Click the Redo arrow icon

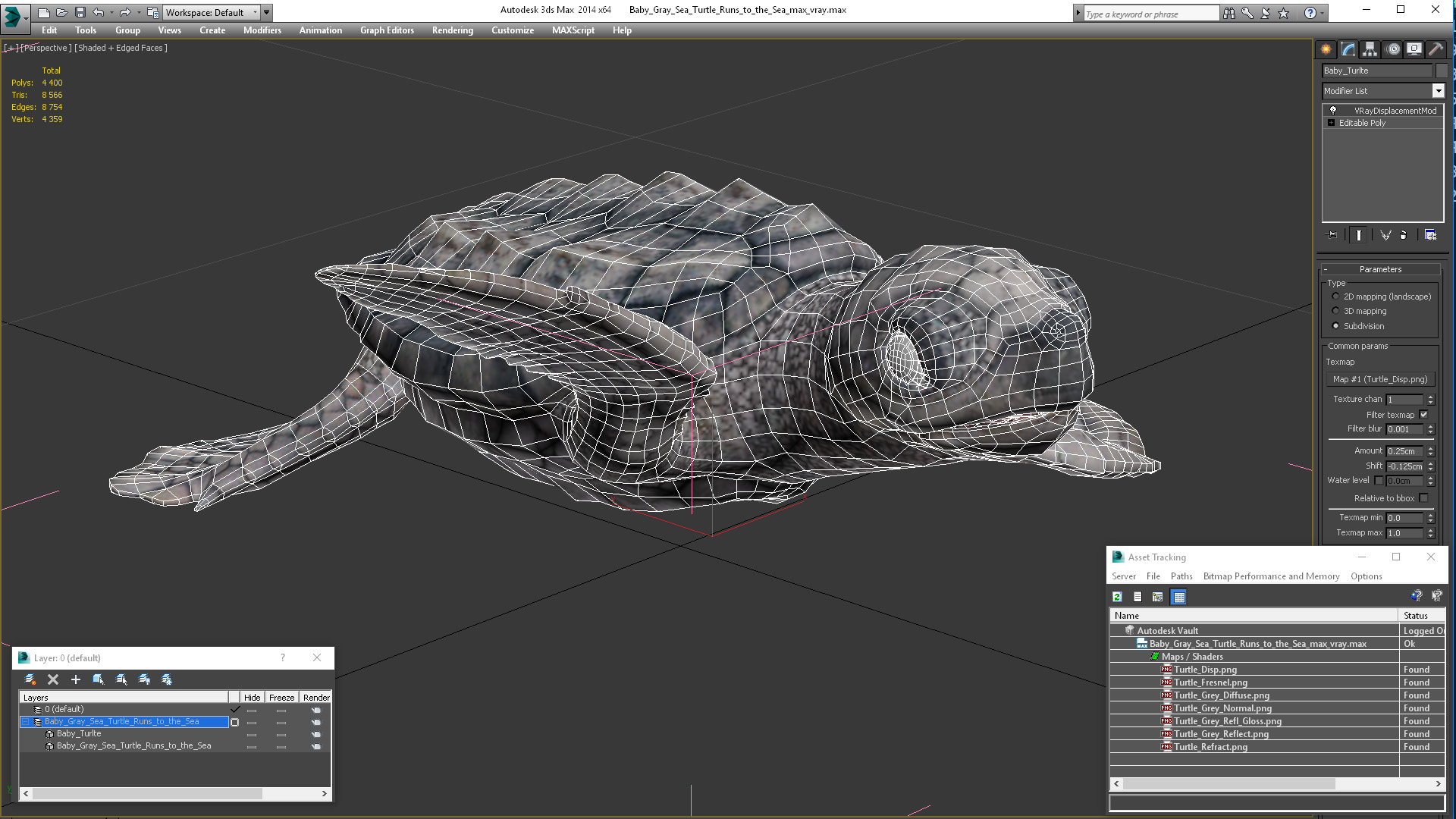click(x=124, y=12)
